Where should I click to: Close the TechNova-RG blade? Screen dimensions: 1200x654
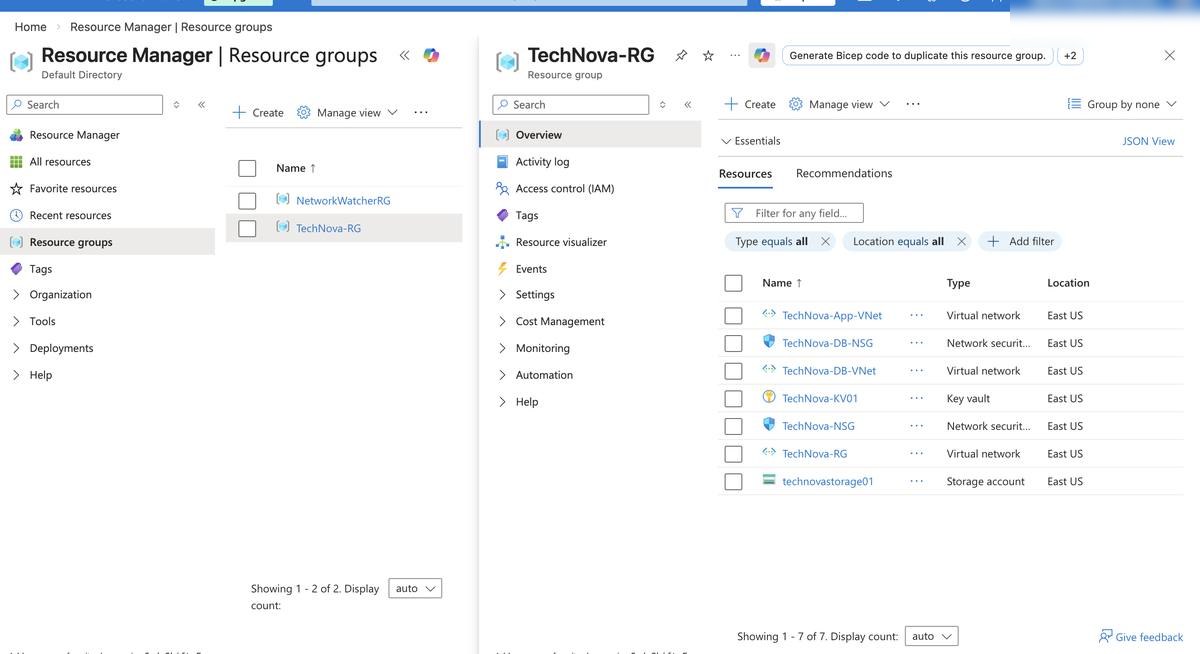pyautogui.click(x=1170, y=55)
